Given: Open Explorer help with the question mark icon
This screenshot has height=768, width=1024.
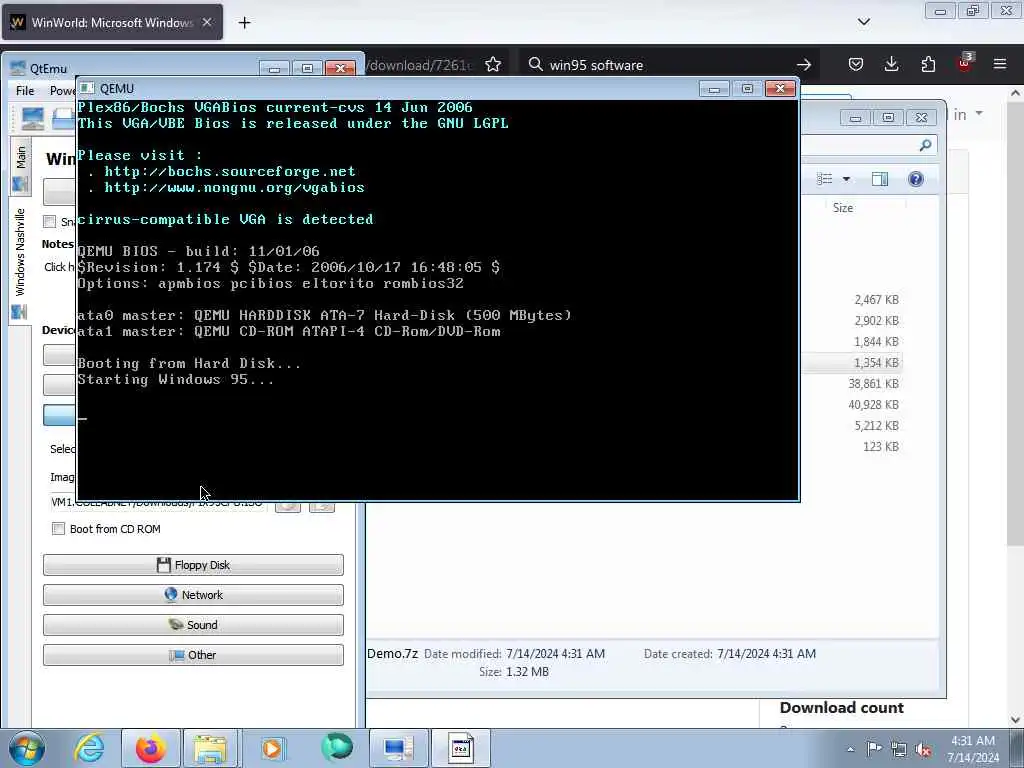Looking at the screenshot, I should 916,179.
